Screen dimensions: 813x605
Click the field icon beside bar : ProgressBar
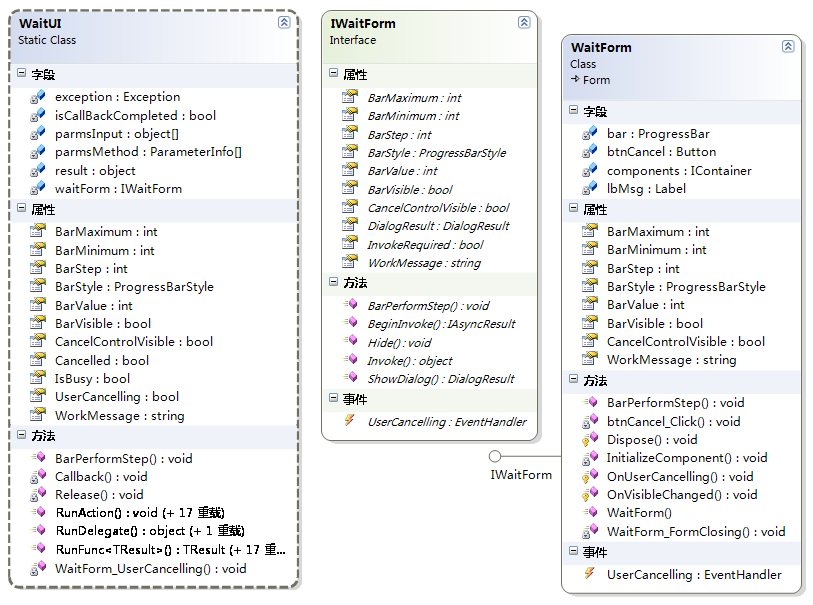click(x=590, y=133)
